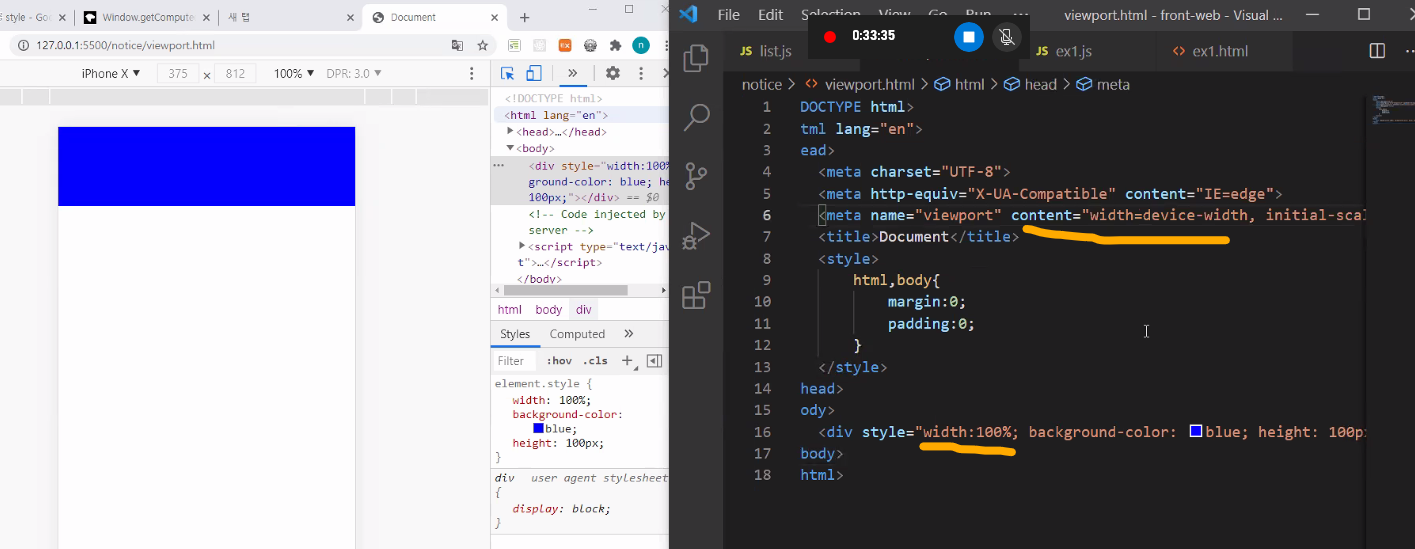Switch to the Computed tab in DevTools
1415x549 pixels.
[577, 334]
